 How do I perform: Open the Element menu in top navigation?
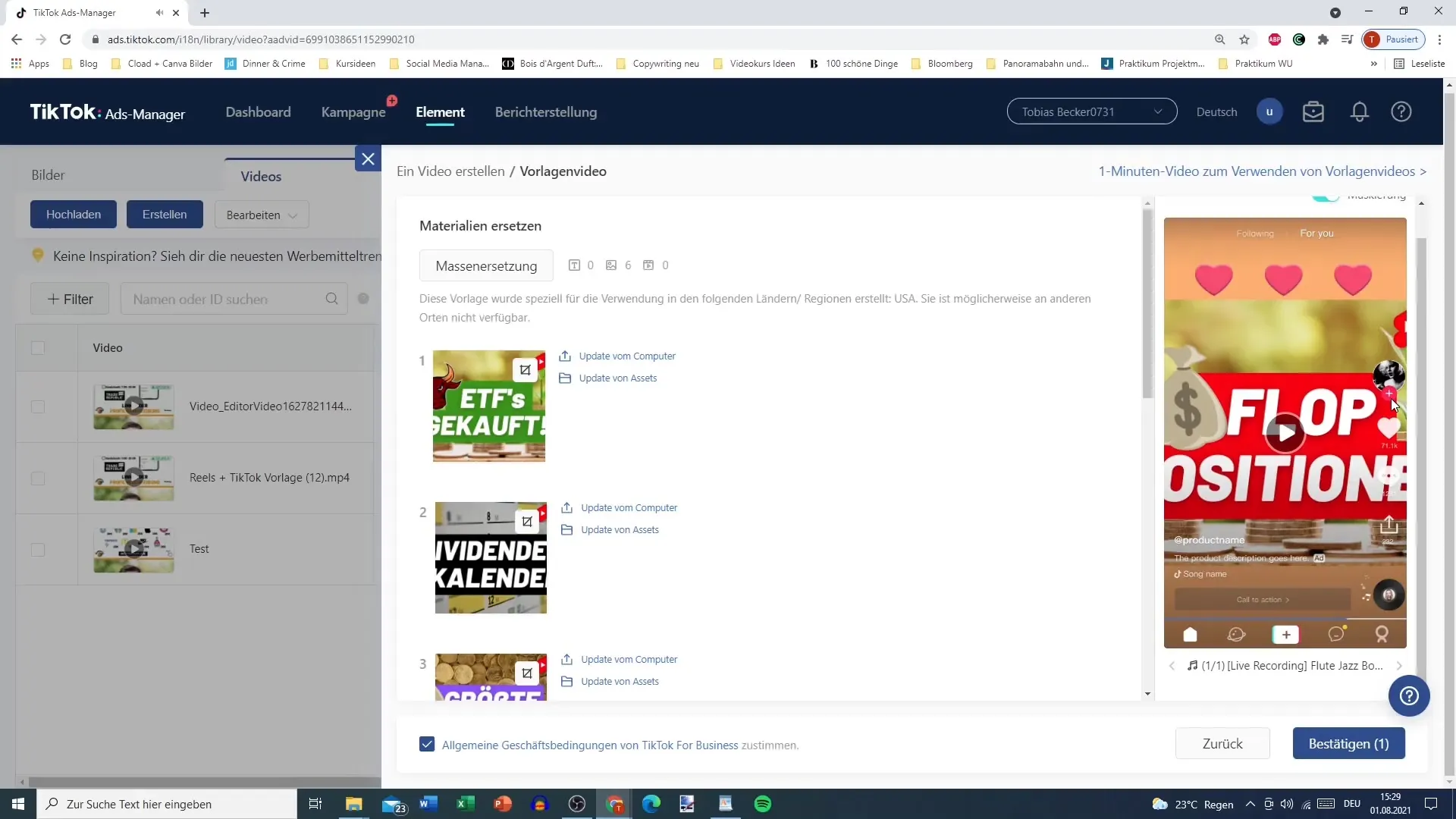click(x=442, y=112)
